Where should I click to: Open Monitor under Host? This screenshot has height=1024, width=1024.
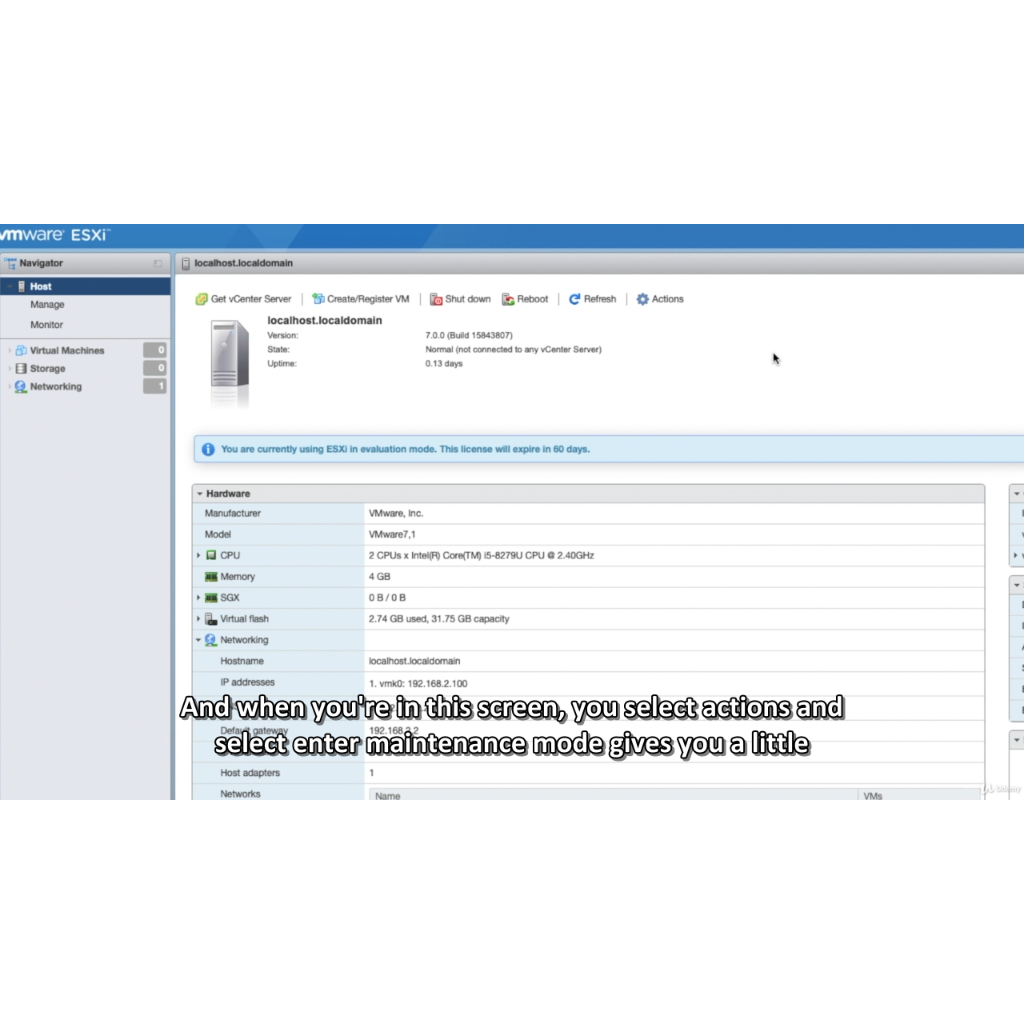pyautogui.click(x=46, y=325)
